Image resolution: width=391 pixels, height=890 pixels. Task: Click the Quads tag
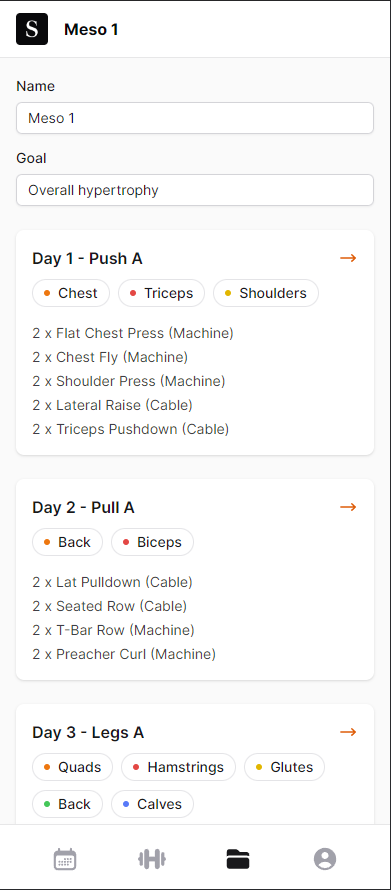pyautogui.click(x=72, y=767)
